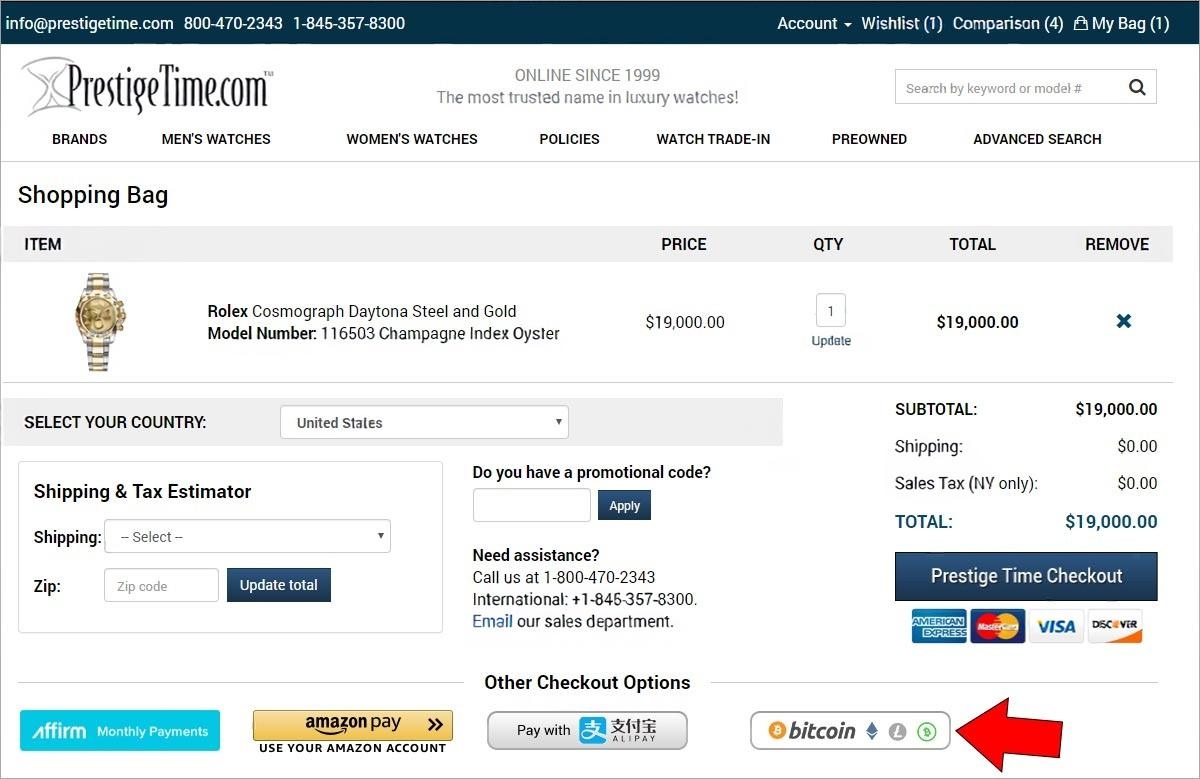Screen dimensions: 1200x779
Task: Click the Ethereum icon in crypto button
Action: coord(872,731)
